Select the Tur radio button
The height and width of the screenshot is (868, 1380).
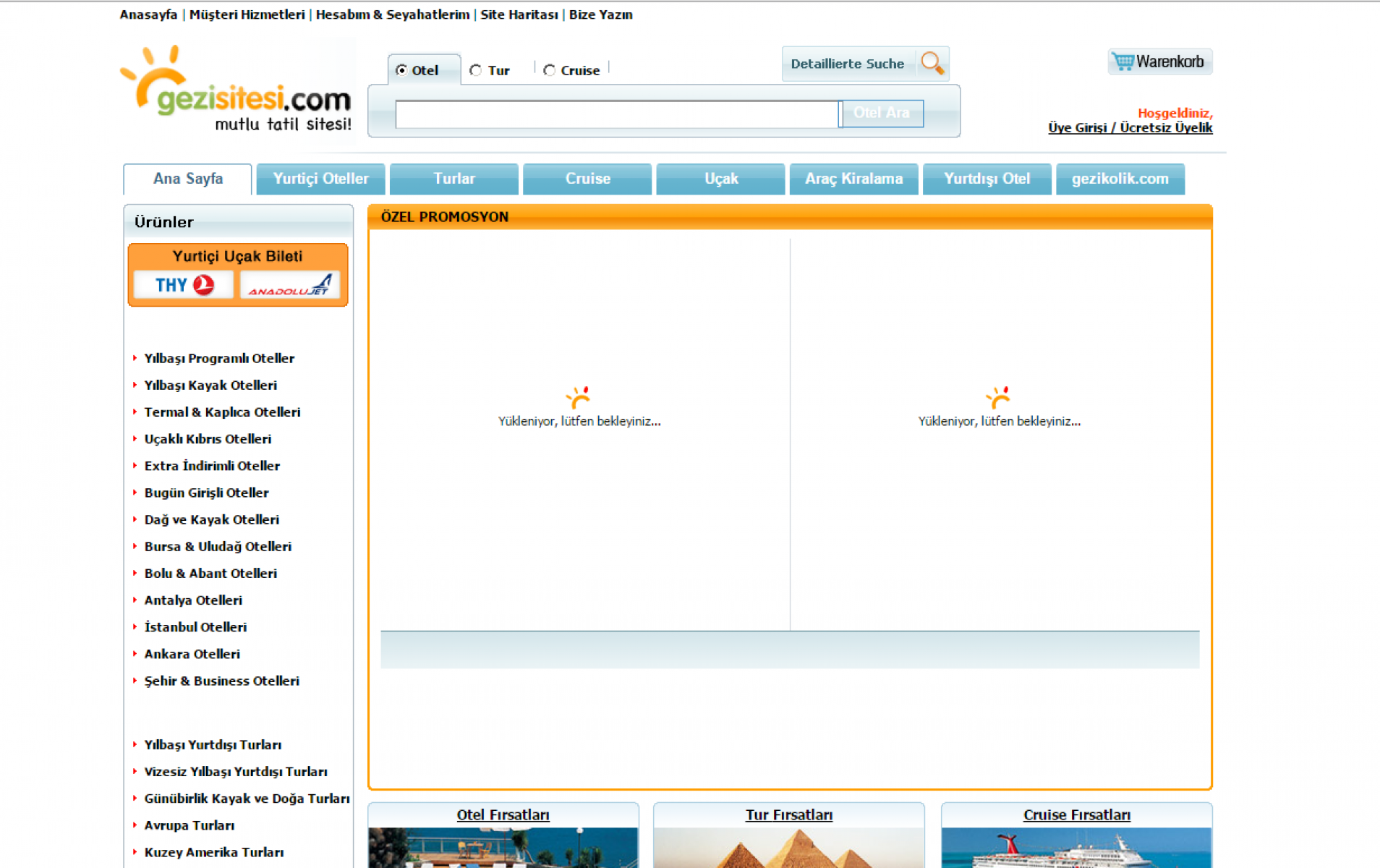pyautogui.click(x=475, y=70)
